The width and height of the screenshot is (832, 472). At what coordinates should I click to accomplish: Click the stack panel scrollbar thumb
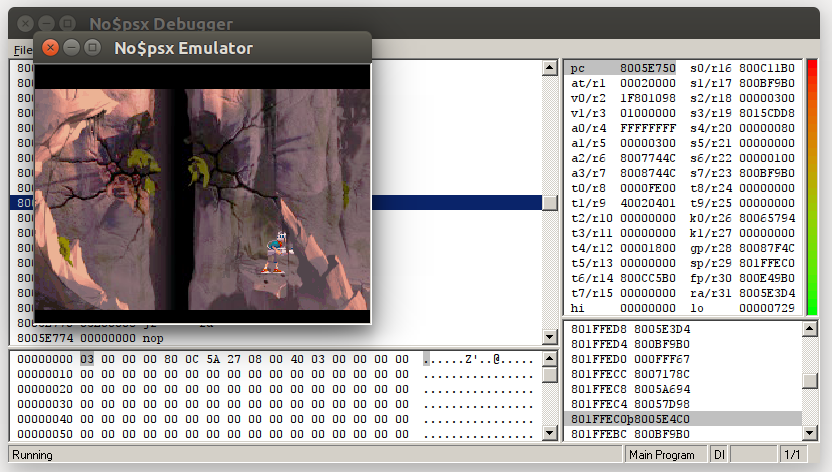click(x=809, y=381)
